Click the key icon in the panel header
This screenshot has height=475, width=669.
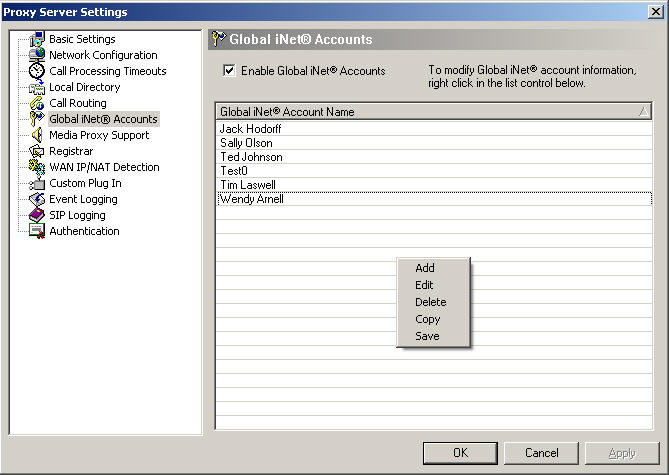tap(219, 39)
